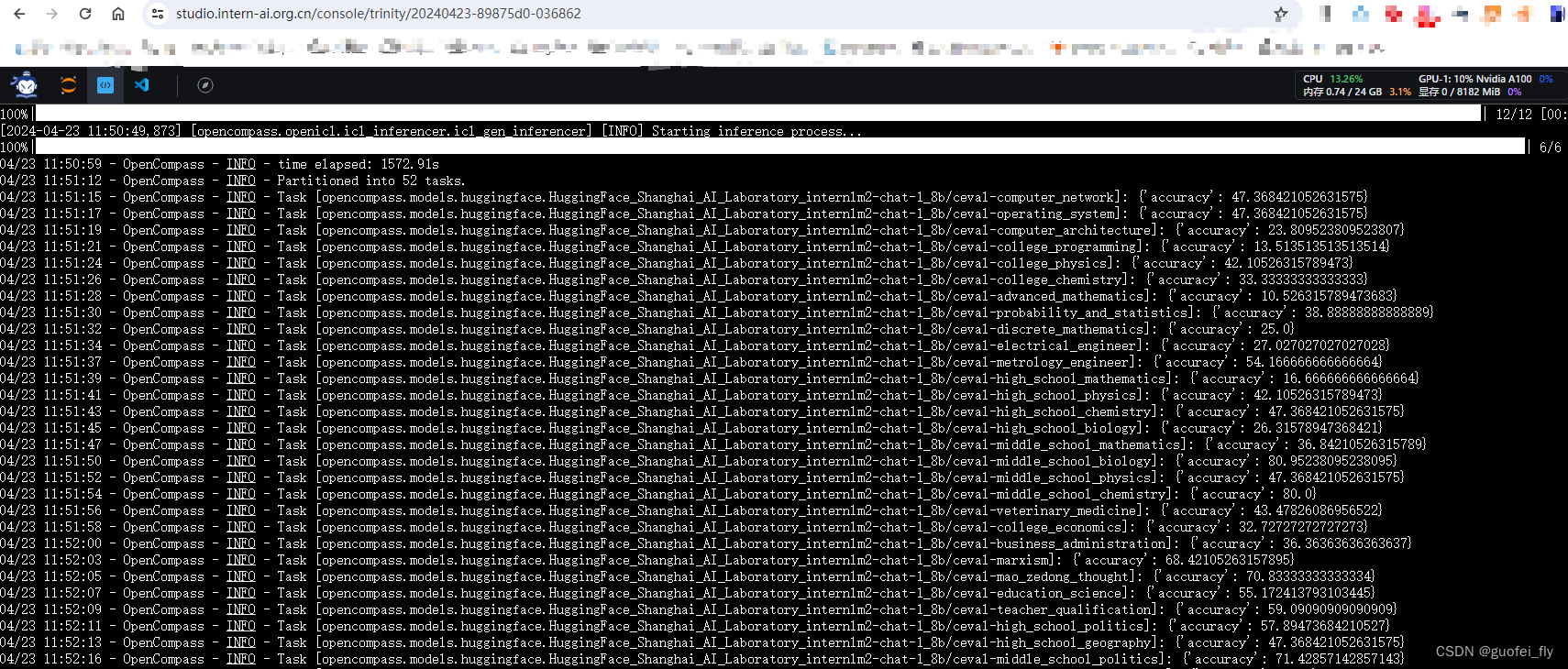Select the highlighted blue terminal icon
Viewport: 1568px width, 669px height.
(x=105, y=85)
